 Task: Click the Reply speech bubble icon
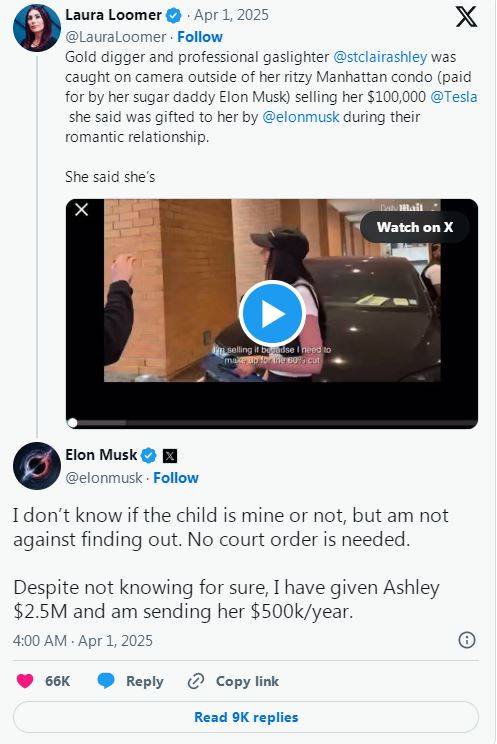(x=106, y=681)
